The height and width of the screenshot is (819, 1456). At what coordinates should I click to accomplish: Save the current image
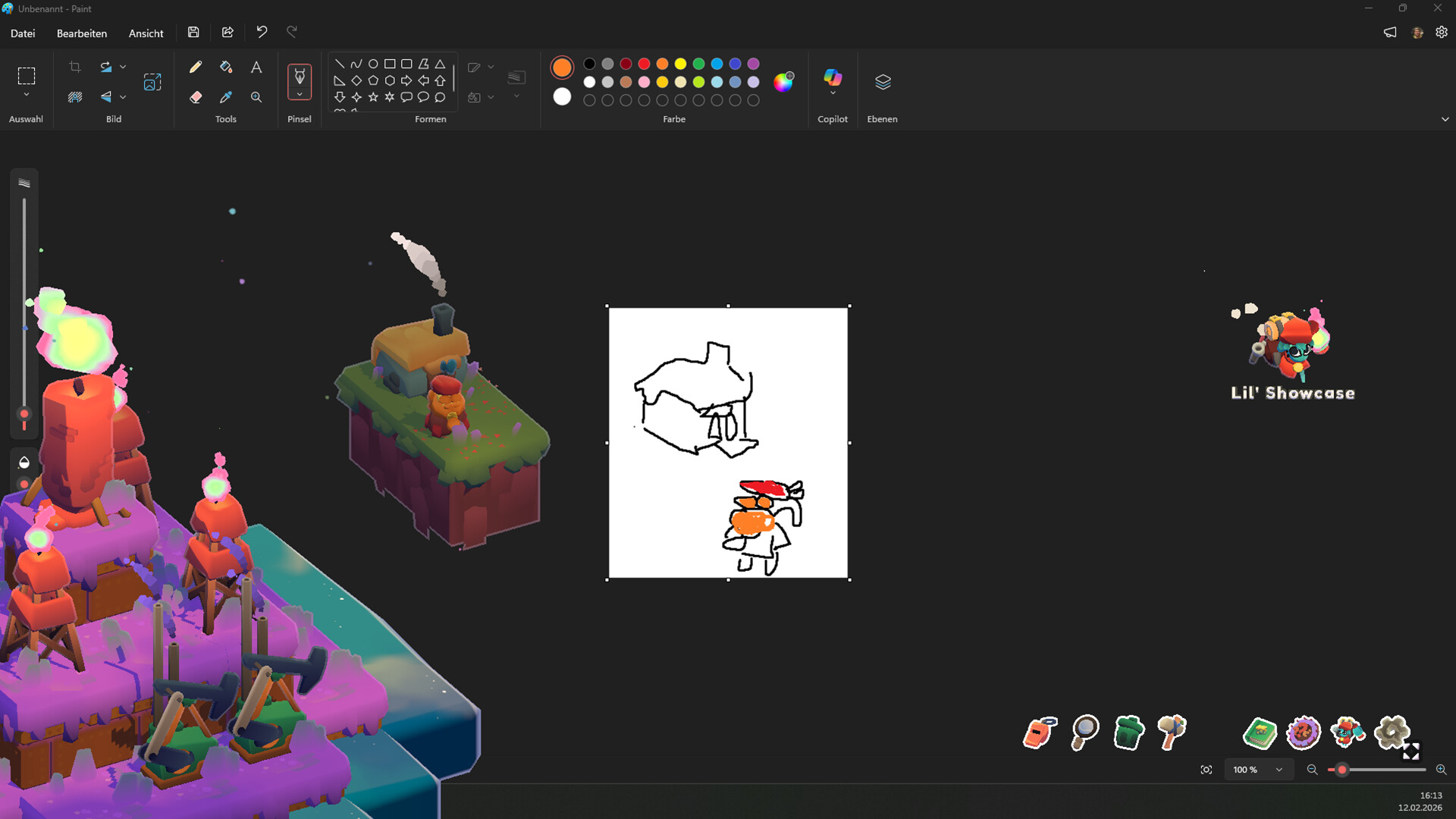[x=193, y=32]
